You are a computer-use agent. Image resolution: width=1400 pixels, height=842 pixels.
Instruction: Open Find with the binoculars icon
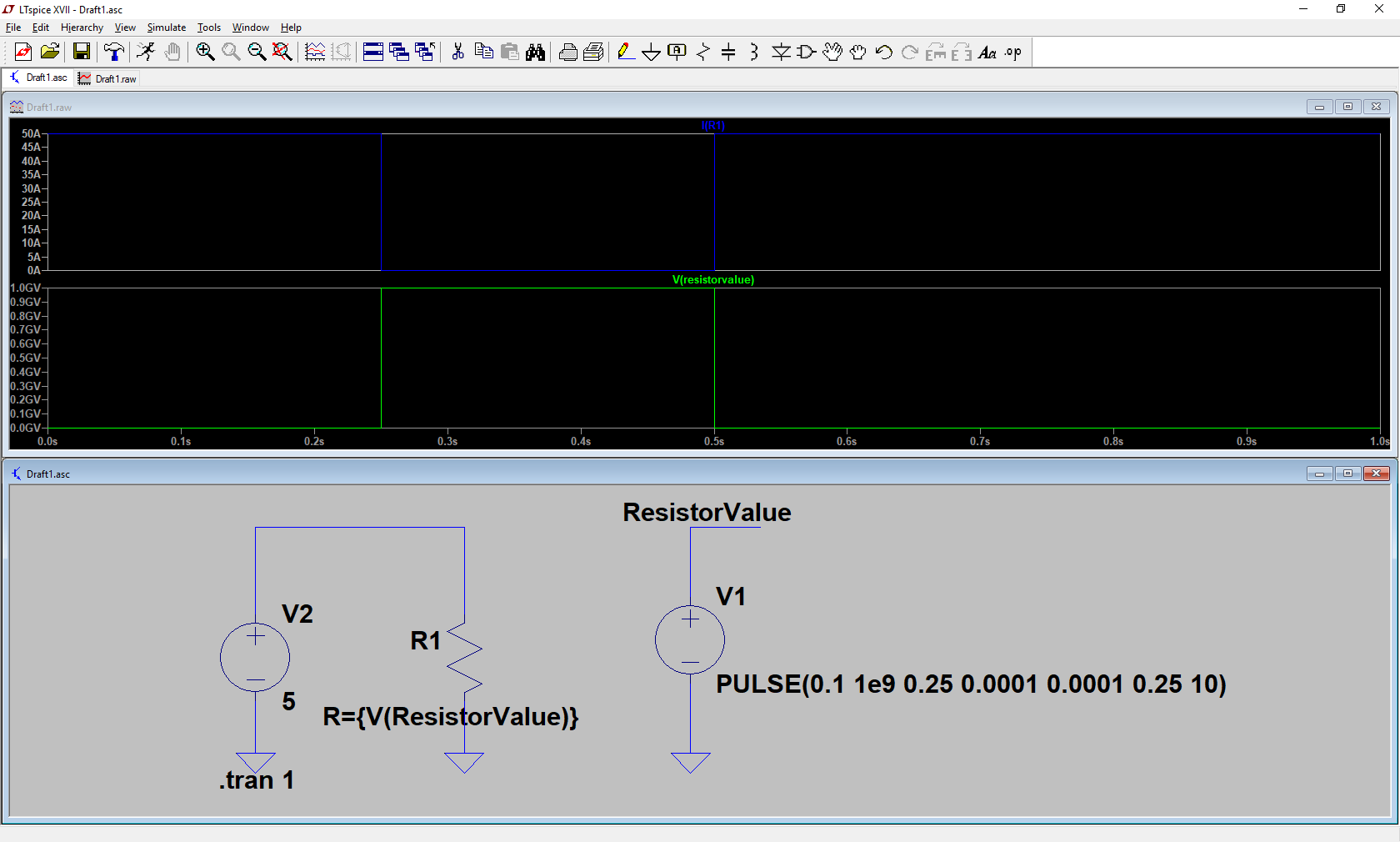[x=535, y=52]
